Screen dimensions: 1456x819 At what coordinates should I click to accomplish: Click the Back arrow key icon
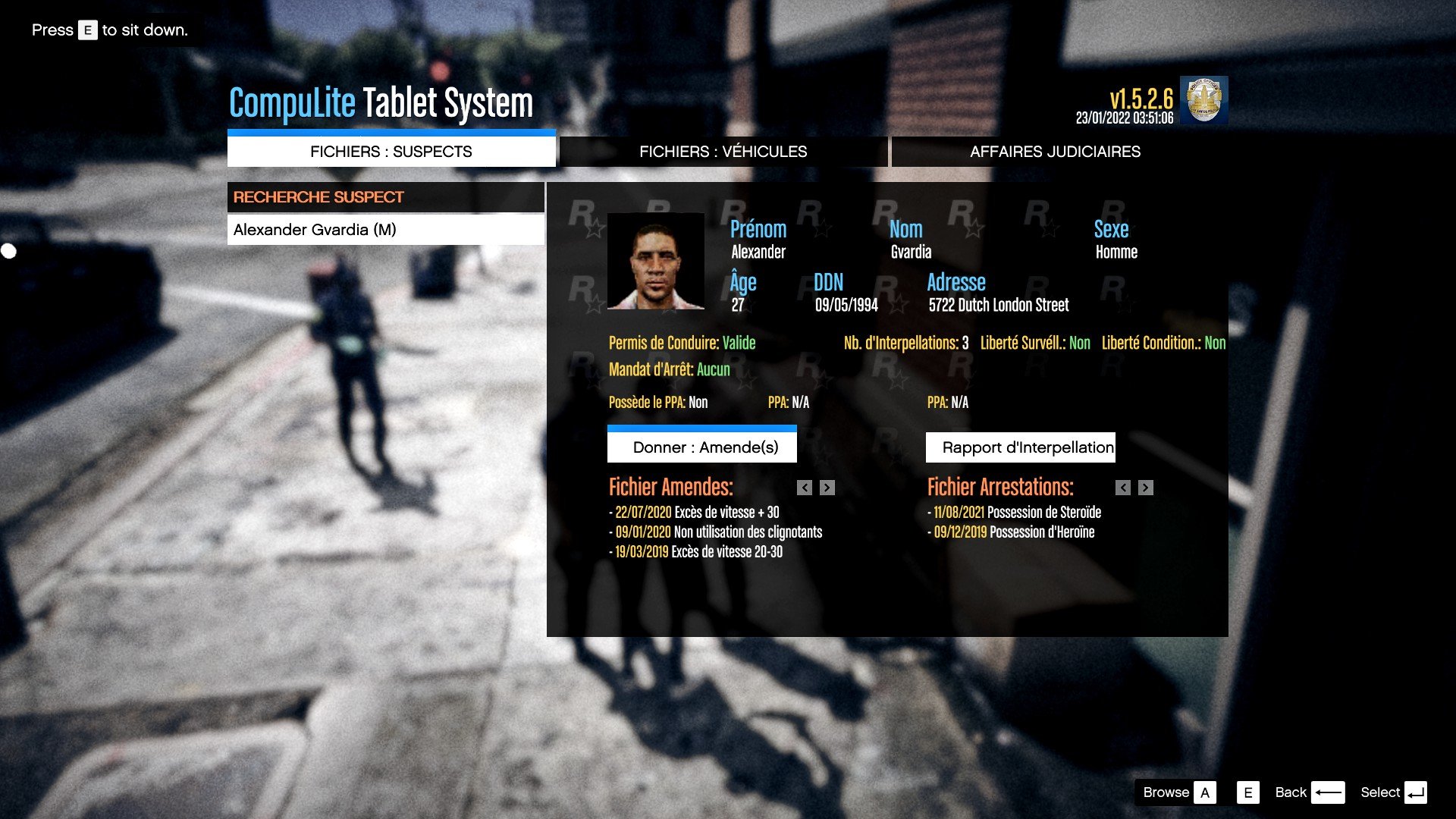1328,792
